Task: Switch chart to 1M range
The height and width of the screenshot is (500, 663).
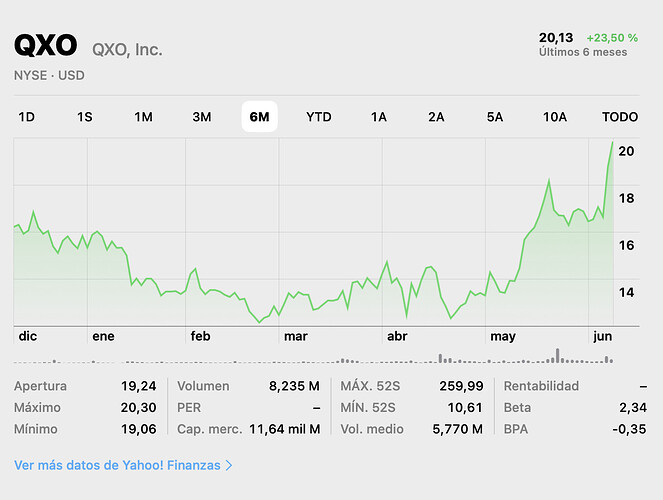Action: pos(143,117)
